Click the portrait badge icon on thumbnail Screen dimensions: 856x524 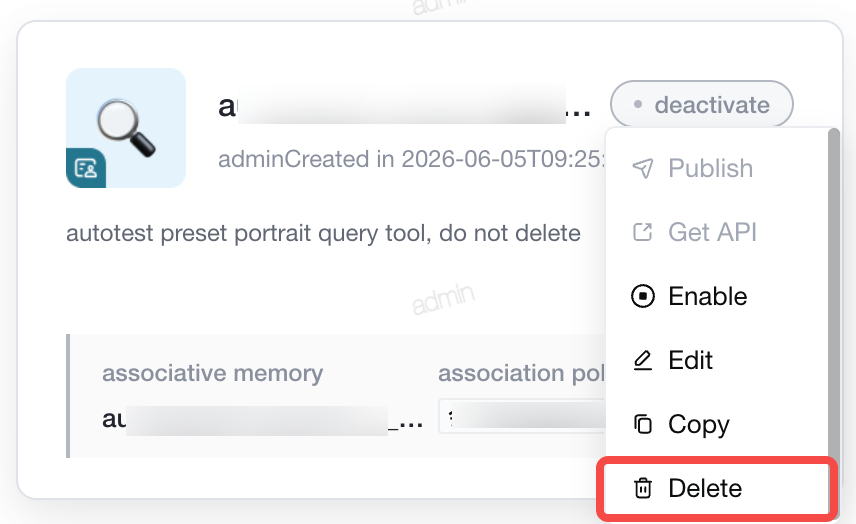tap(86, 168)
